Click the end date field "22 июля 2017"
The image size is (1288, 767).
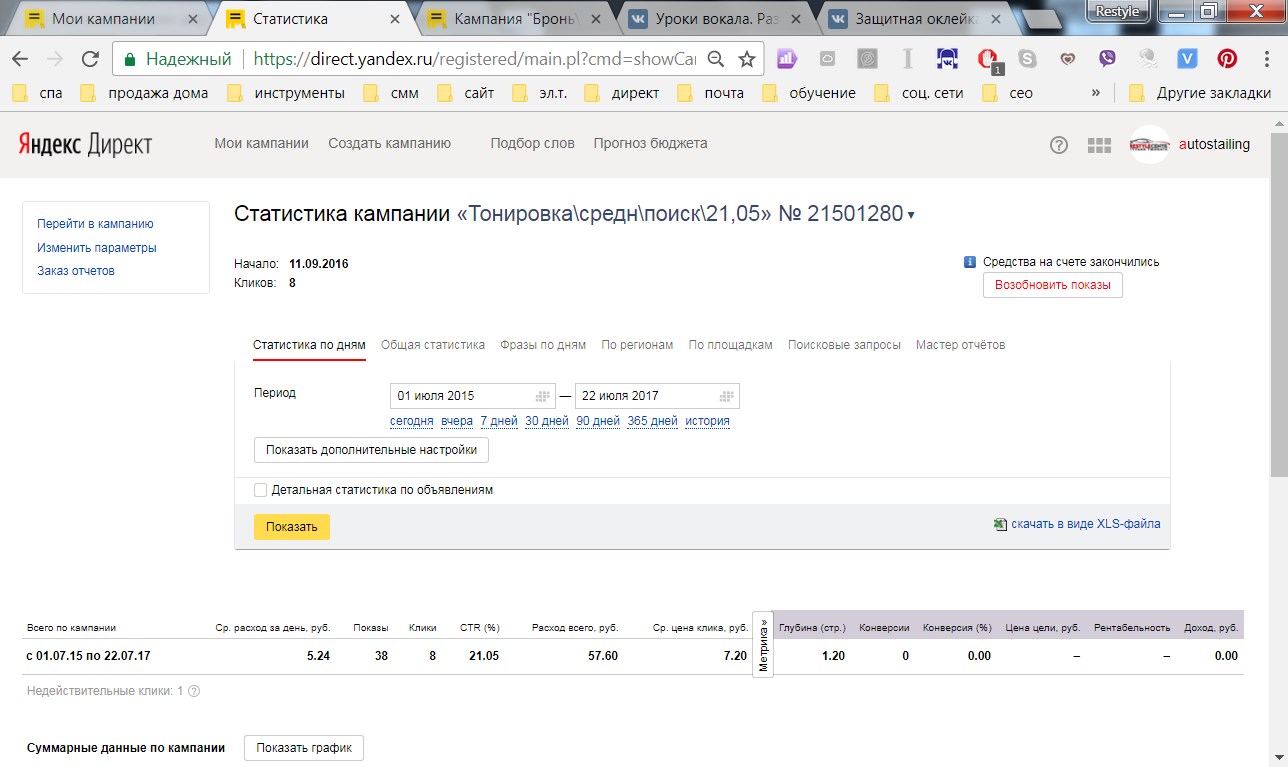(657, 395)
